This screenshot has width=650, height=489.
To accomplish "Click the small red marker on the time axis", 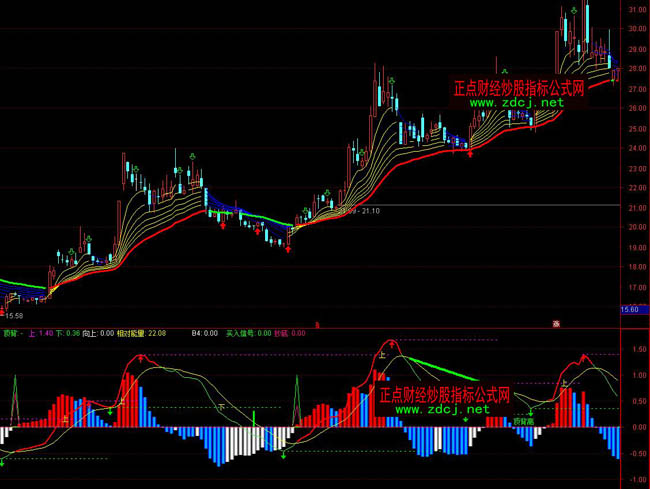I will tap(556, 323).
